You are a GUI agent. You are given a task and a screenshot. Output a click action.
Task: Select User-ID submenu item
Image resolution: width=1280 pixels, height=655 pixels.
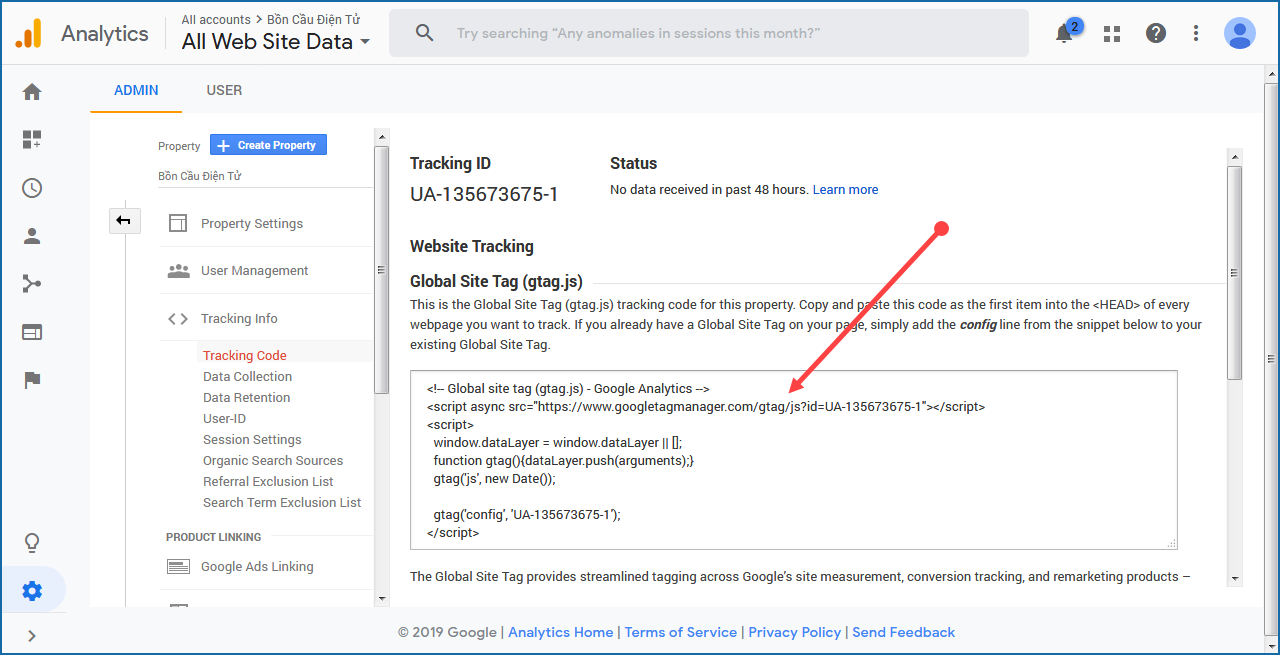224,419
